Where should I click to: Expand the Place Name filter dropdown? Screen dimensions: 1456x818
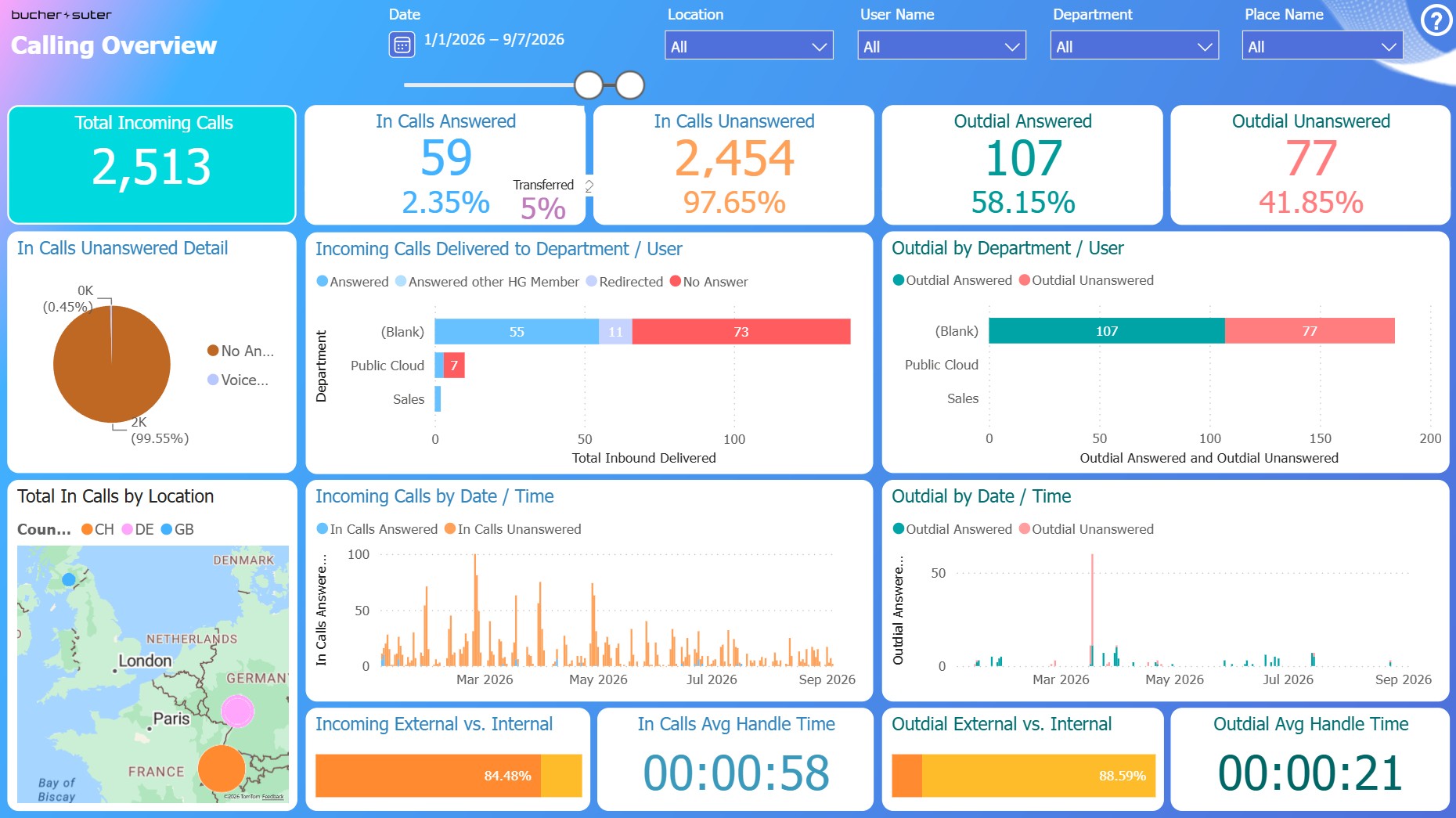coord(1322,46)
